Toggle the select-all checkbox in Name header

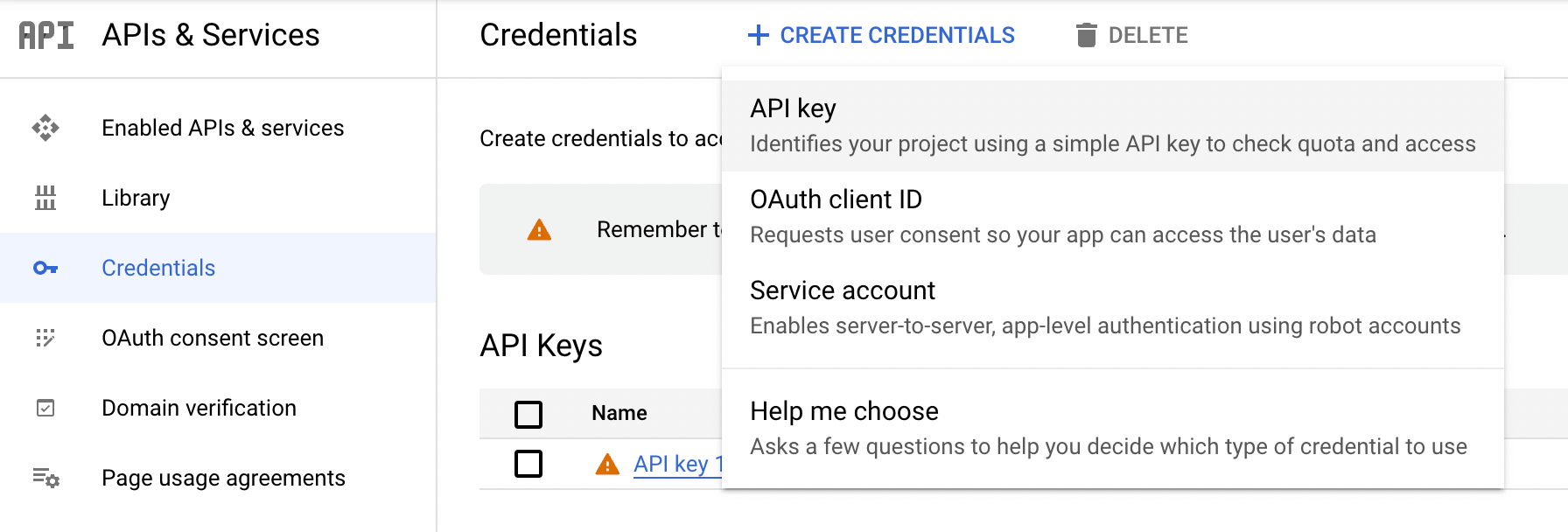tap(528, 414)
